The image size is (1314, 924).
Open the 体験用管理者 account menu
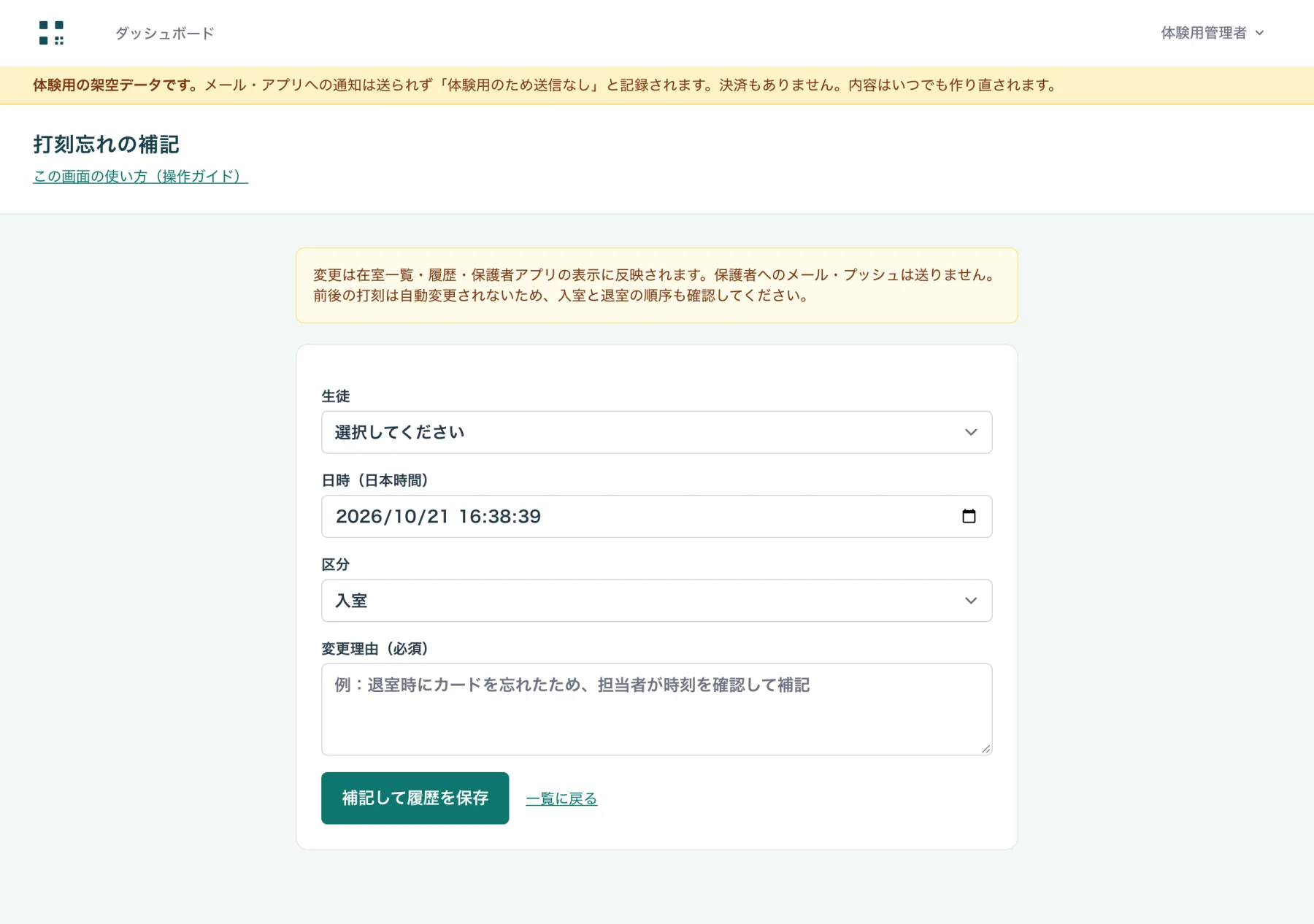point(1212,33)
